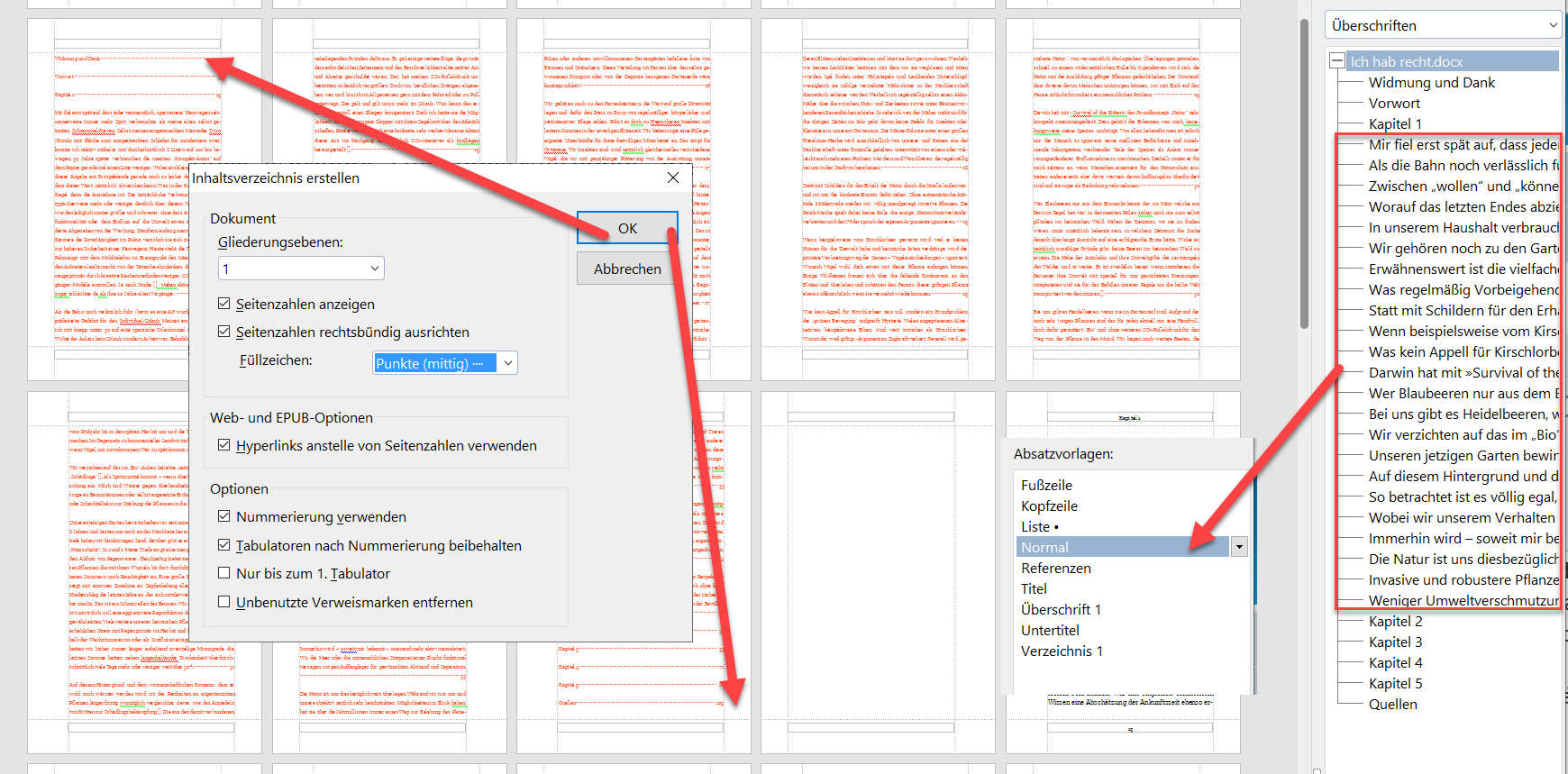This screenshot has height=774, width=1568.
Task: Select Kapitel 1 heading
Action: 1395,123
